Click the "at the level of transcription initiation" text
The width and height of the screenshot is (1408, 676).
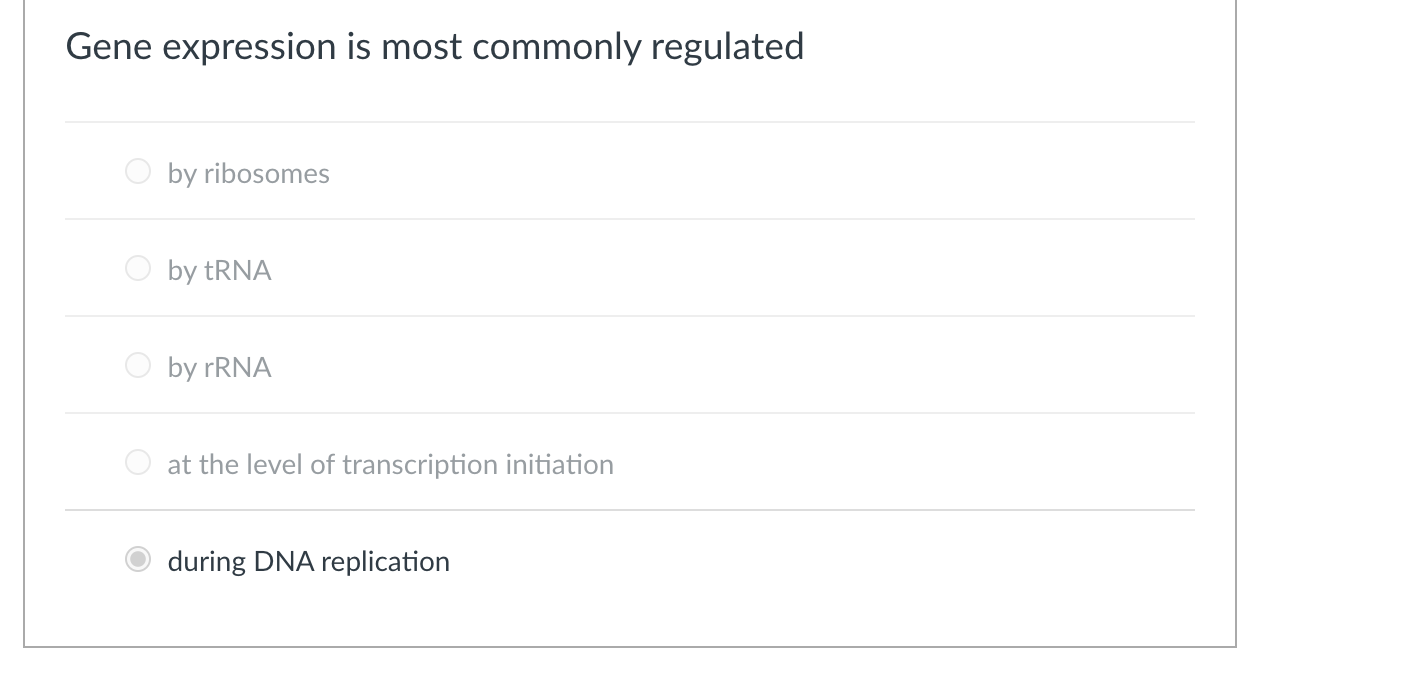pos(391,464)
